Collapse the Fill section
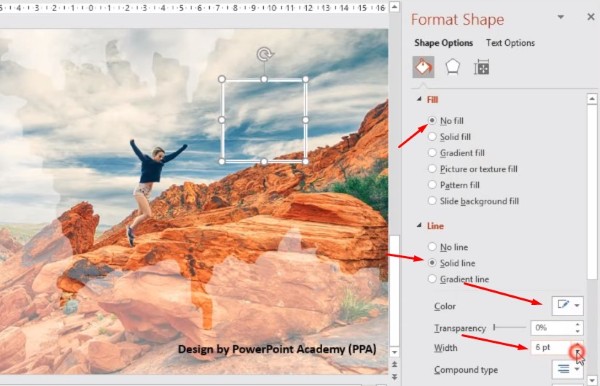 (x=419, y=99)
